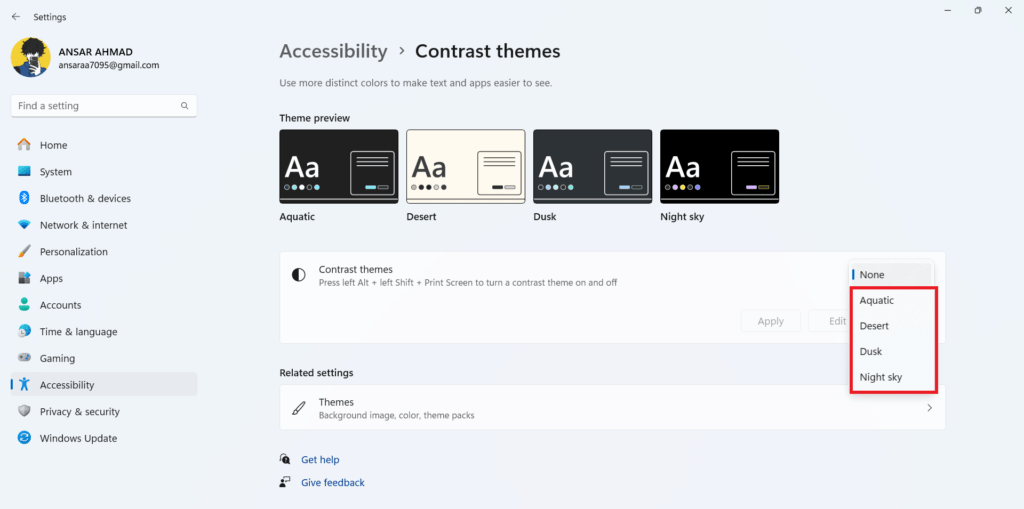This screenshot has height=509, width=1024.
Task: Click System label in sidebar
Action: [56, 172]
